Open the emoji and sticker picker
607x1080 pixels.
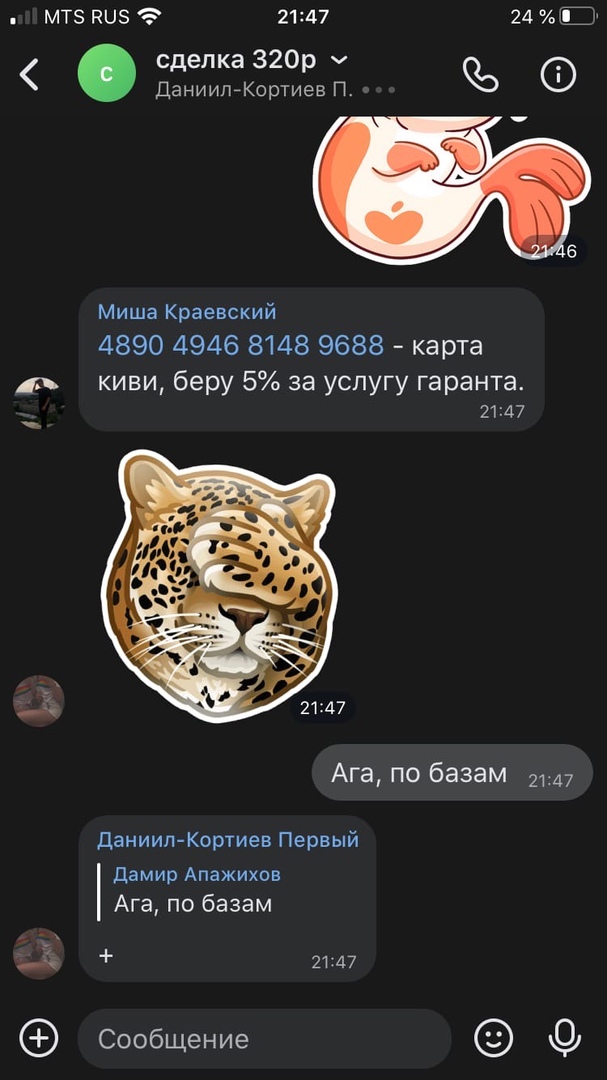tap(494, 1037)
